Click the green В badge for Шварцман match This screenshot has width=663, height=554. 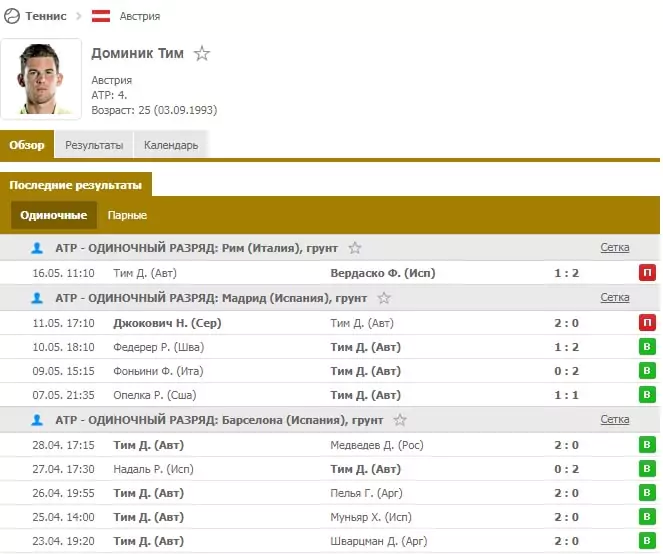(x=647, y=540)
